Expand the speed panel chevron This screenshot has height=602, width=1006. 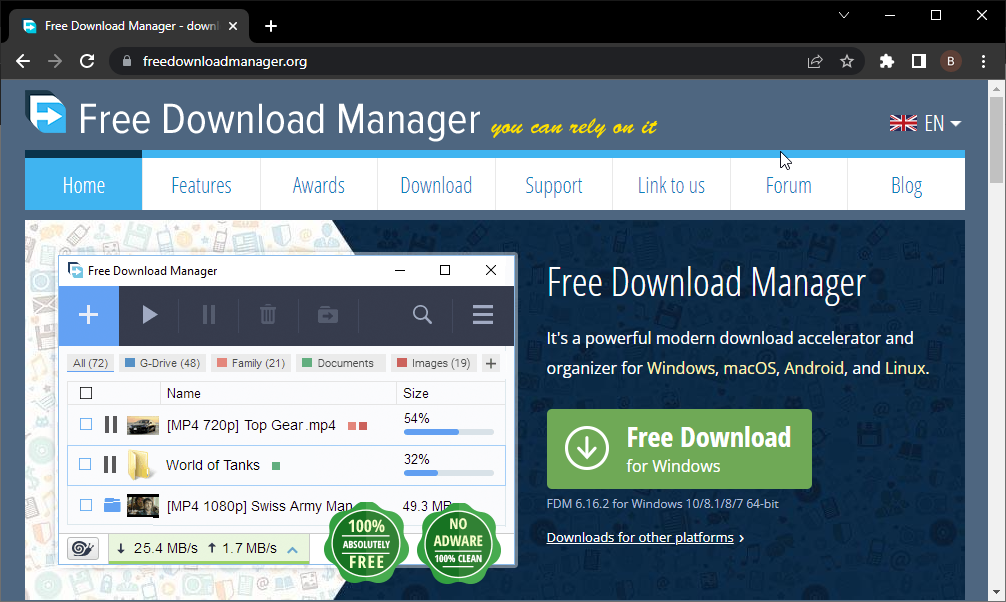pos(293,549)
